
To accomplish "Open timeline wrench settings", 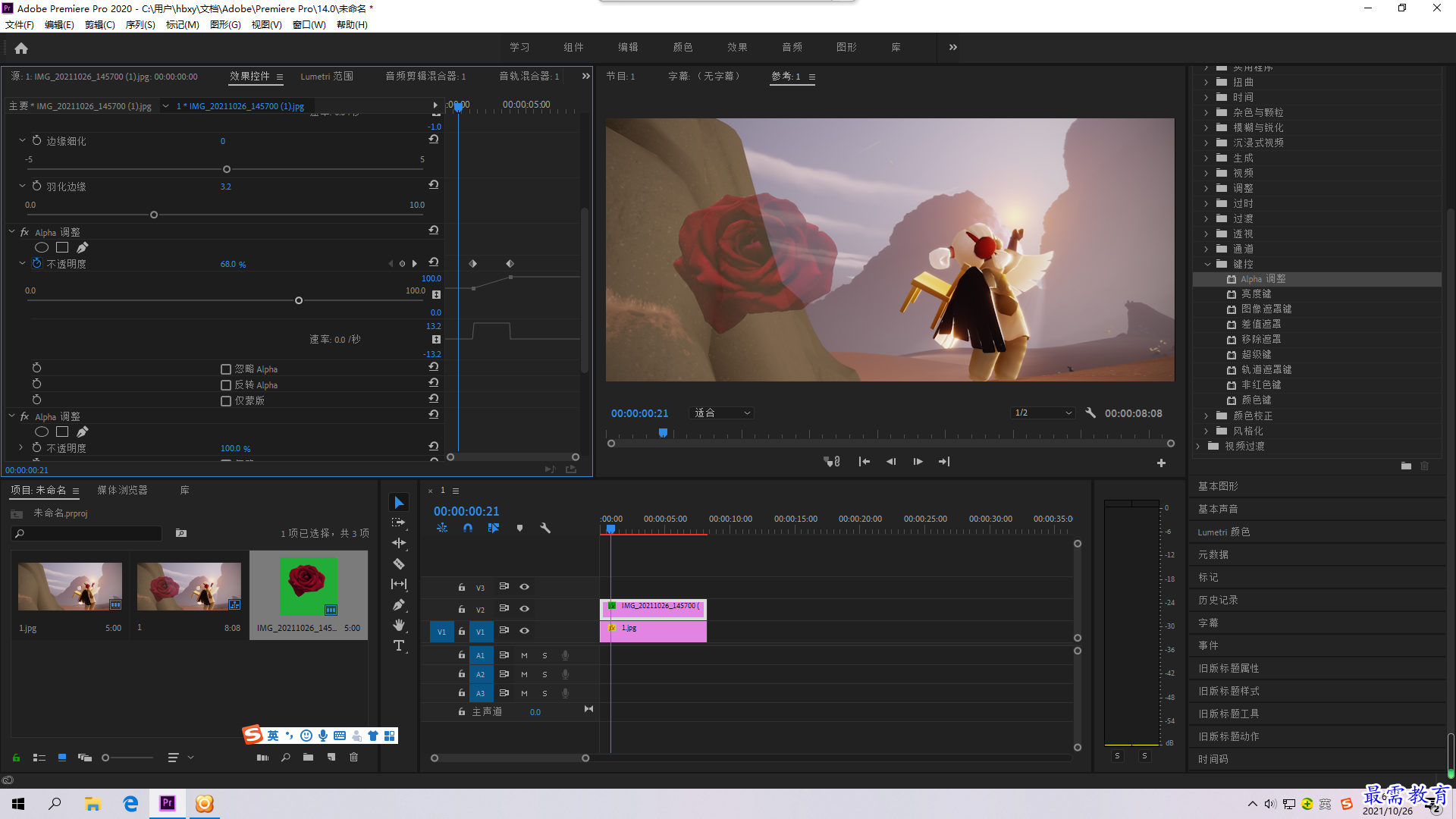I will 545,528.
